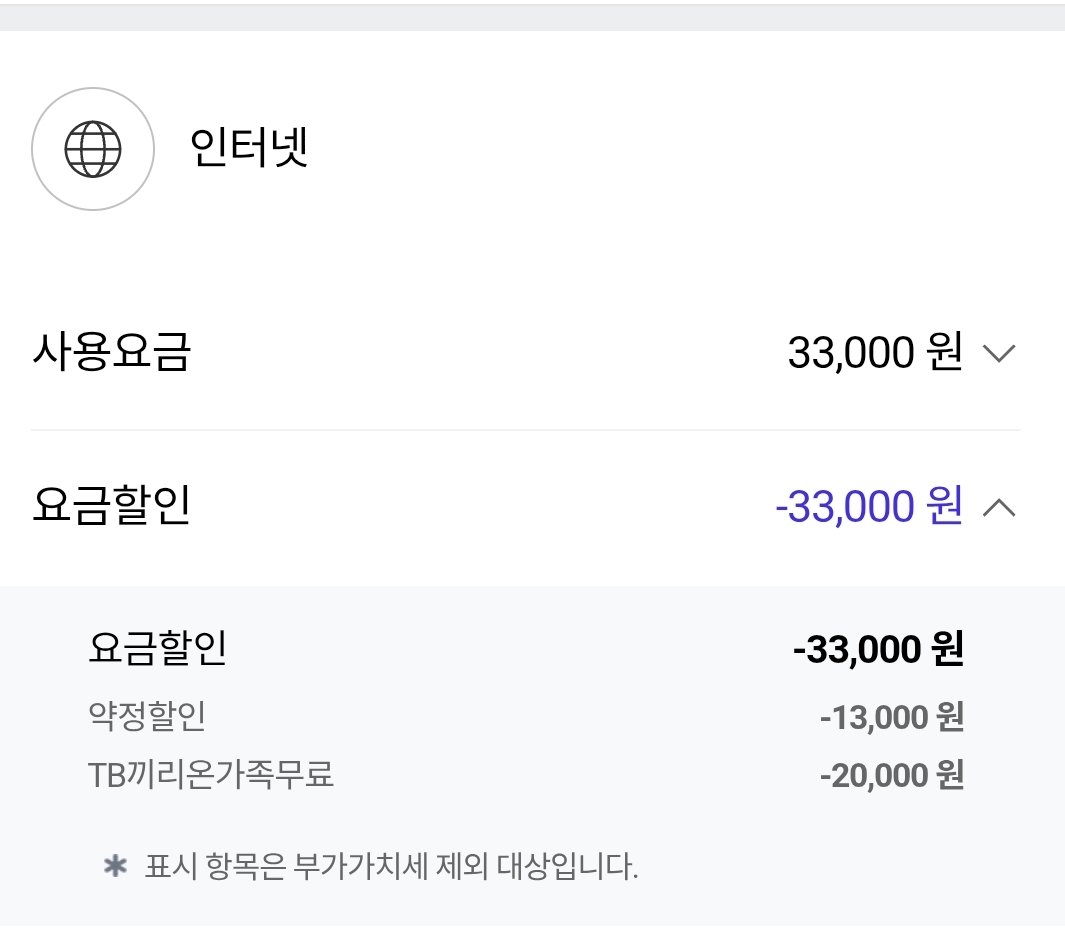1065x952 pixels.
Task: Select the TB끼리온가족무료 discount item
Action: point(211,775)
